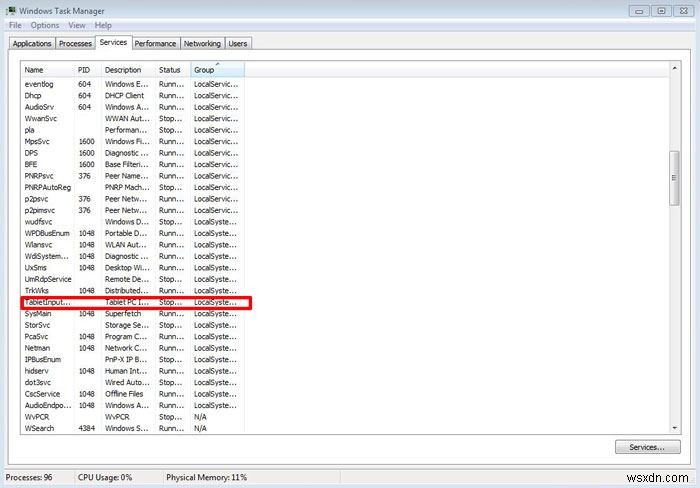Maximize the Task Manager window

[x=661, y=10]
